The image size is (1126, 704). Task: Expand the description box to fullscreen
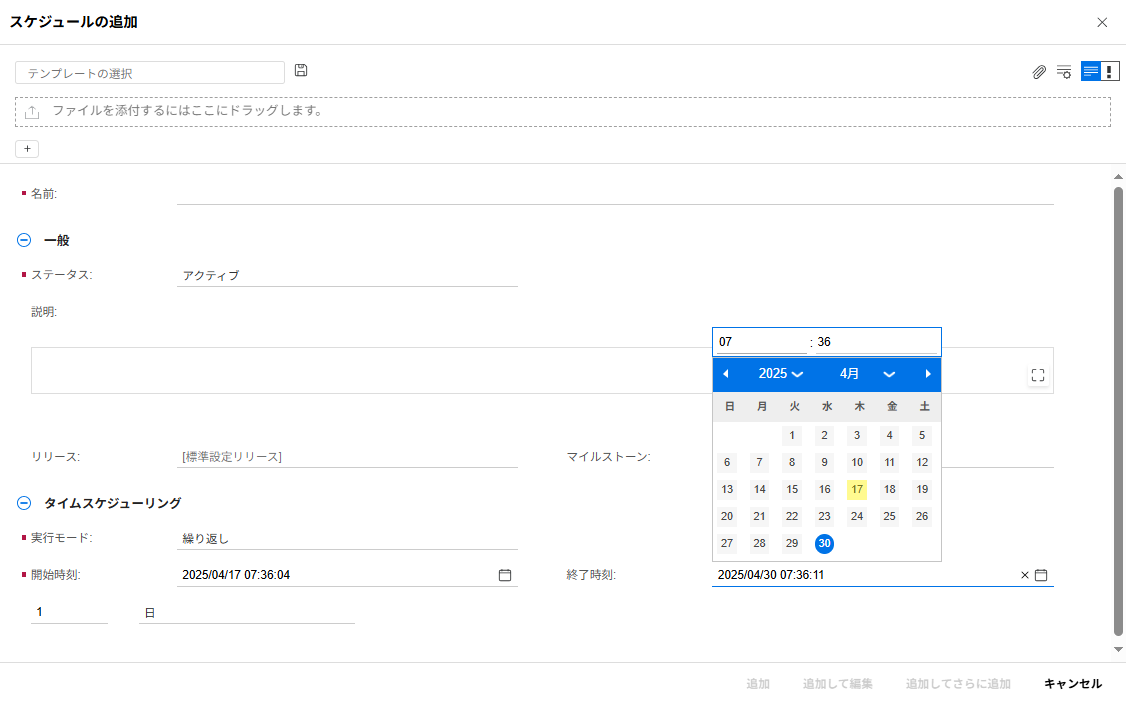point(1037,375)
